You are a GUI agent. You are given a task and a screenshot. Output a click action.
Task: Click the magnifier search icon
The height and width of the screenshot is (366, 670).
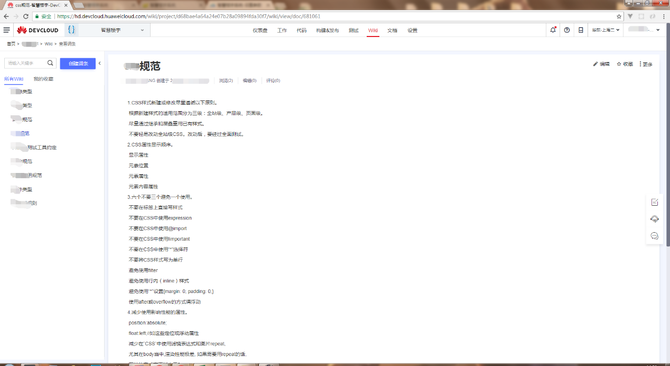click(50, 63)
